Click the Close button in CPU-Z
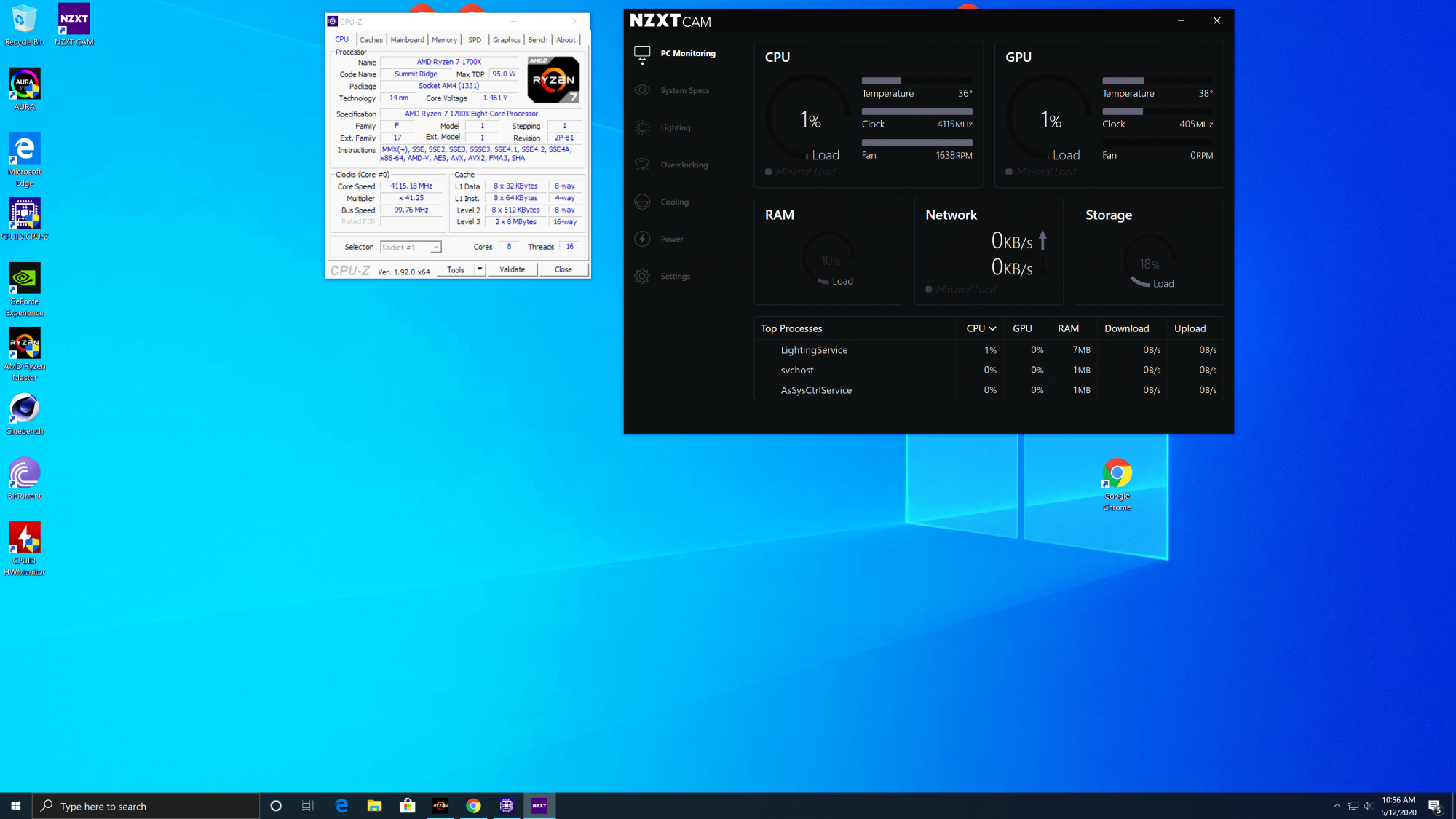The height and width of the screenshot is (819, 1456). pyautogui.click(x=563, y=269)
